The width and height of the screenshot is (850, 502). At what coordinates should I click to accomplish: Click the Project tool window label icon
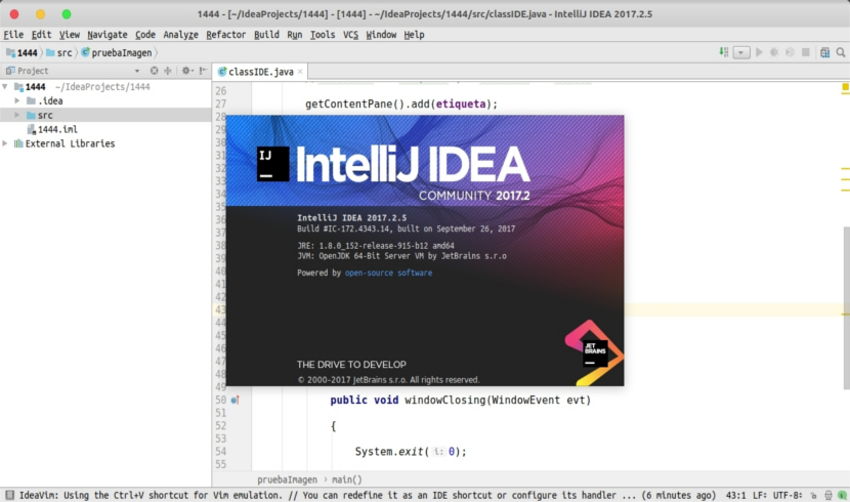[10, 70]
